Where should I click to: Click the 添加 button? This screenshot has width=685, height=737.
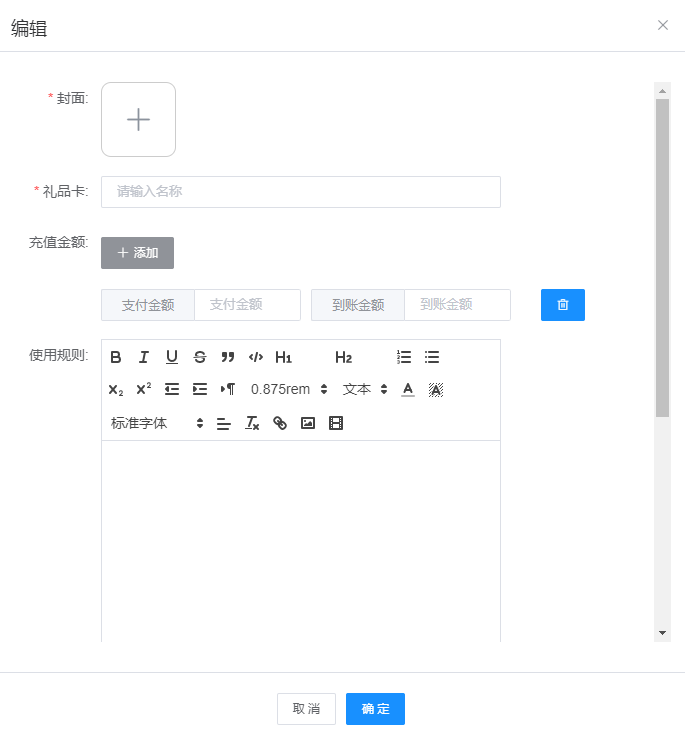(x=137, y=253)
